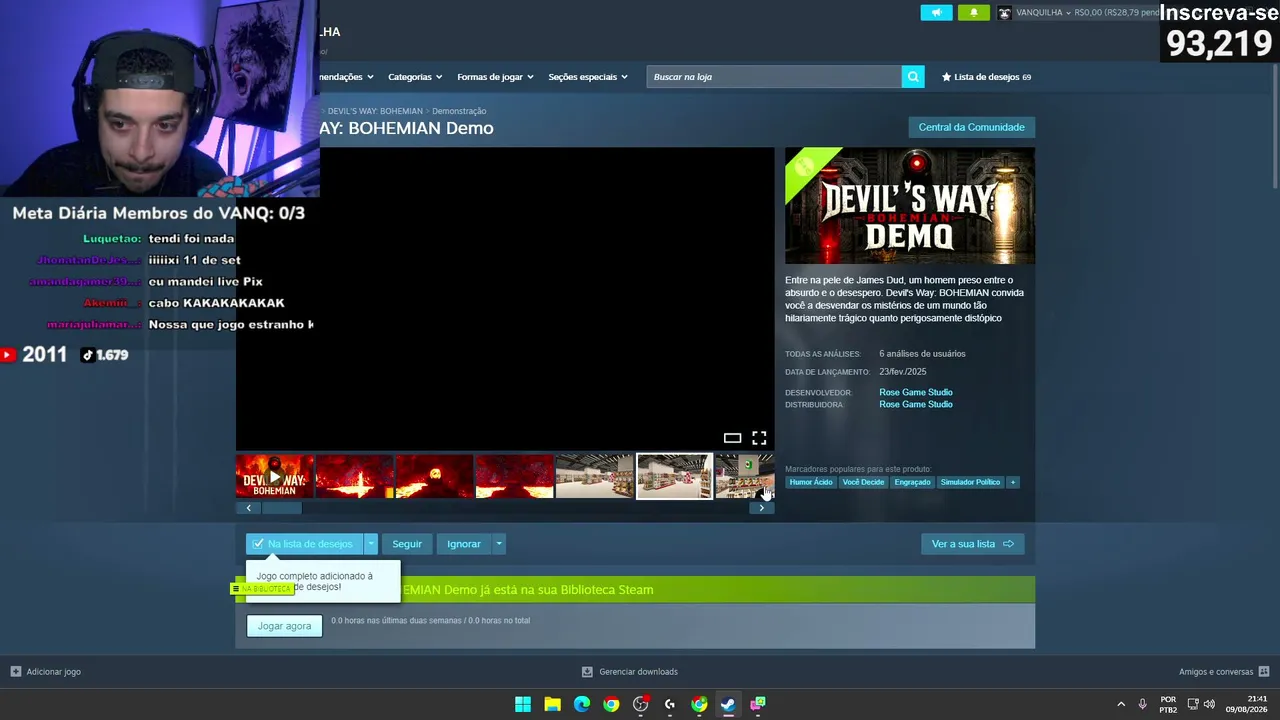Viewport: 1280px width, 720px height.
Task: Enter fullscreen on the video player
Action: pos(759,438)
